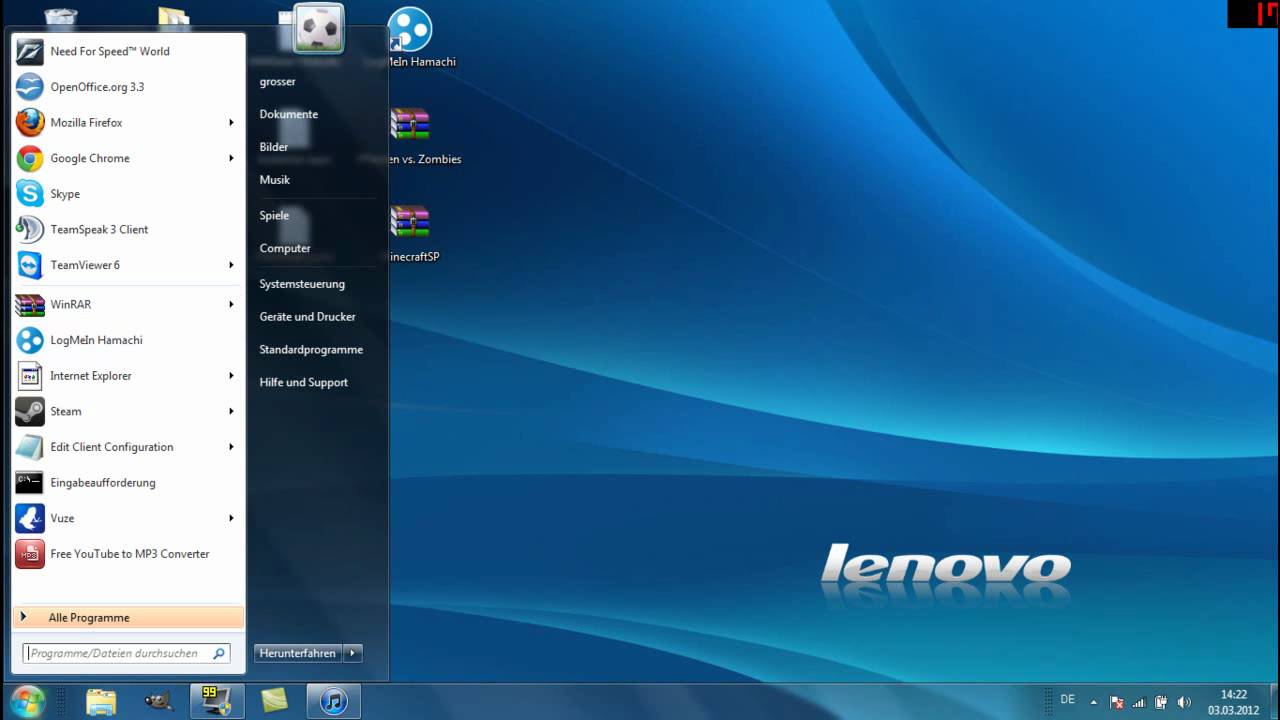Expand Edit Client Configuration arrow
This screenshot has width=1280, height=720.
click(x=231, y=447)
